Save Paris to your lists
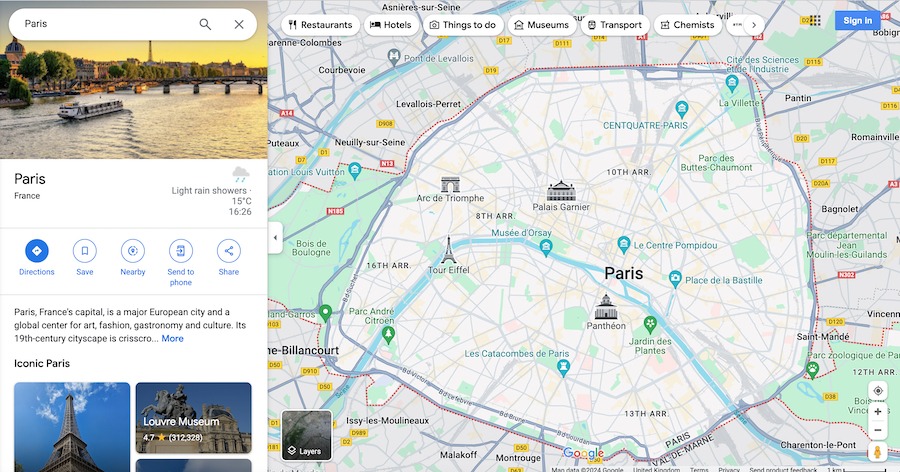Image resolution: width=900 pixels, height=472 pixels. coord(84,258)
